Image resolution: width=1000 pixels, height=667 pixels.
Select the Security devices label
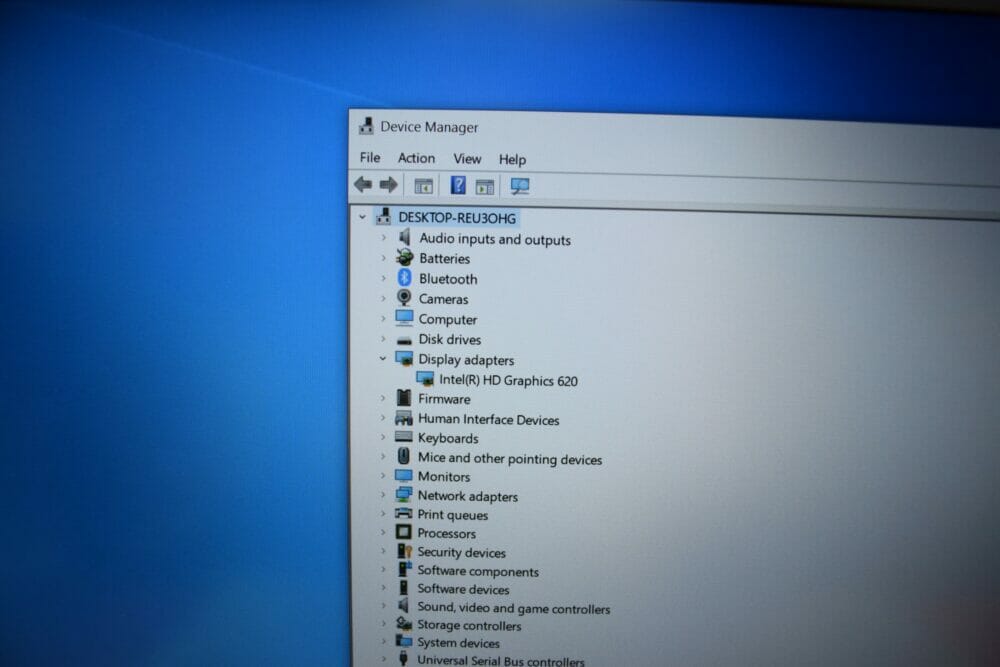(x=462, y=553)
